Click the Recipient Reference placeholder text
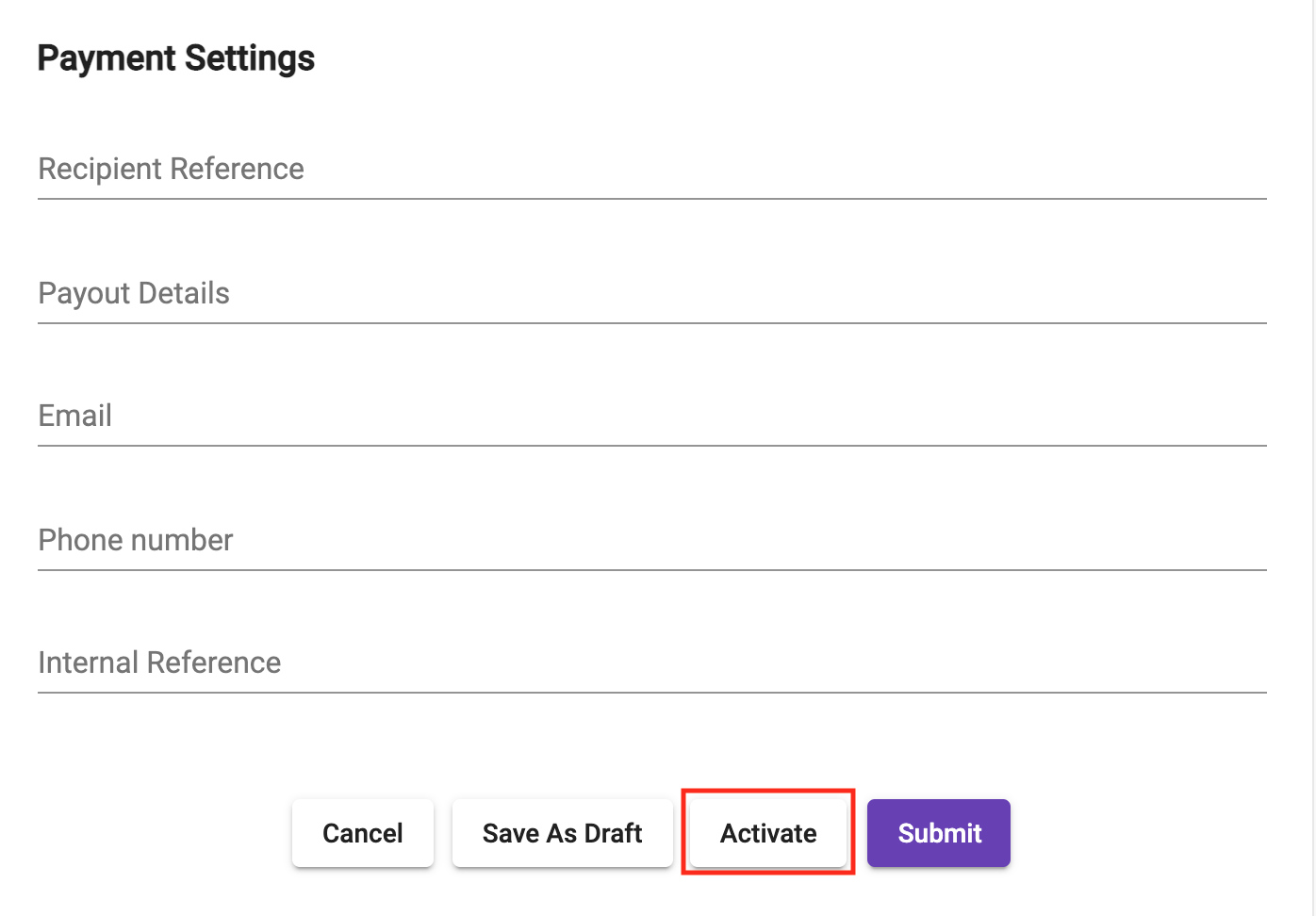 171,170
